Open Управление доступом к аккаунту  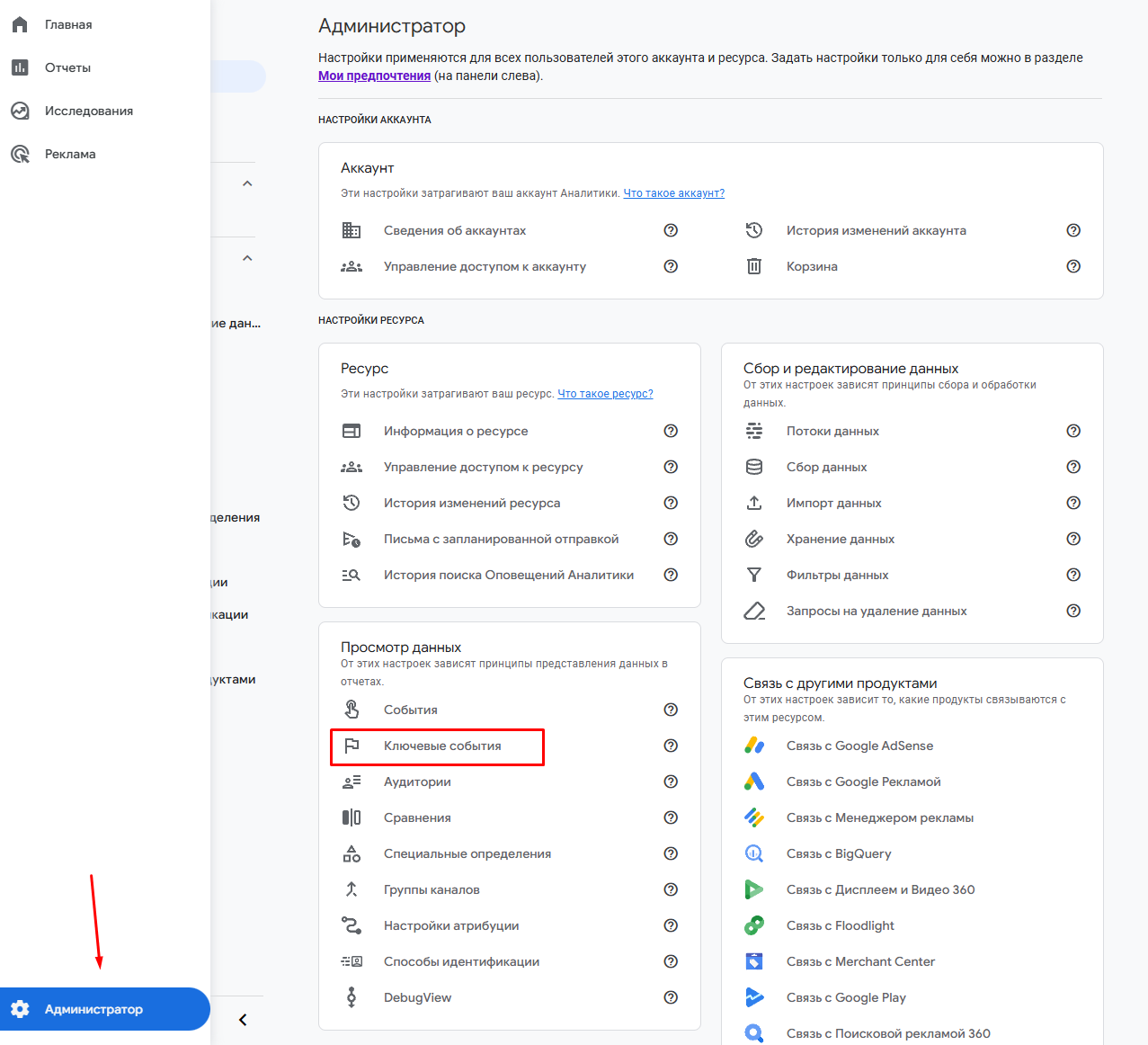485,266
